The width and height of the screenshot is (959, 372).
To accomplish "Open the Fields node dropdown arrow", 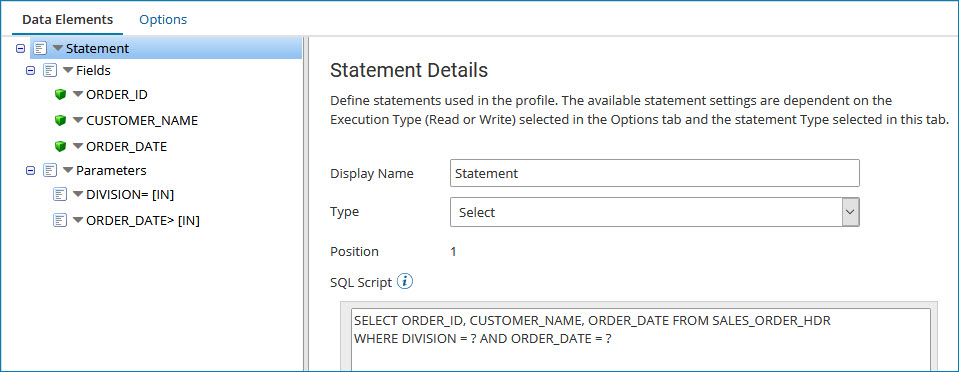I will (68, 70).
